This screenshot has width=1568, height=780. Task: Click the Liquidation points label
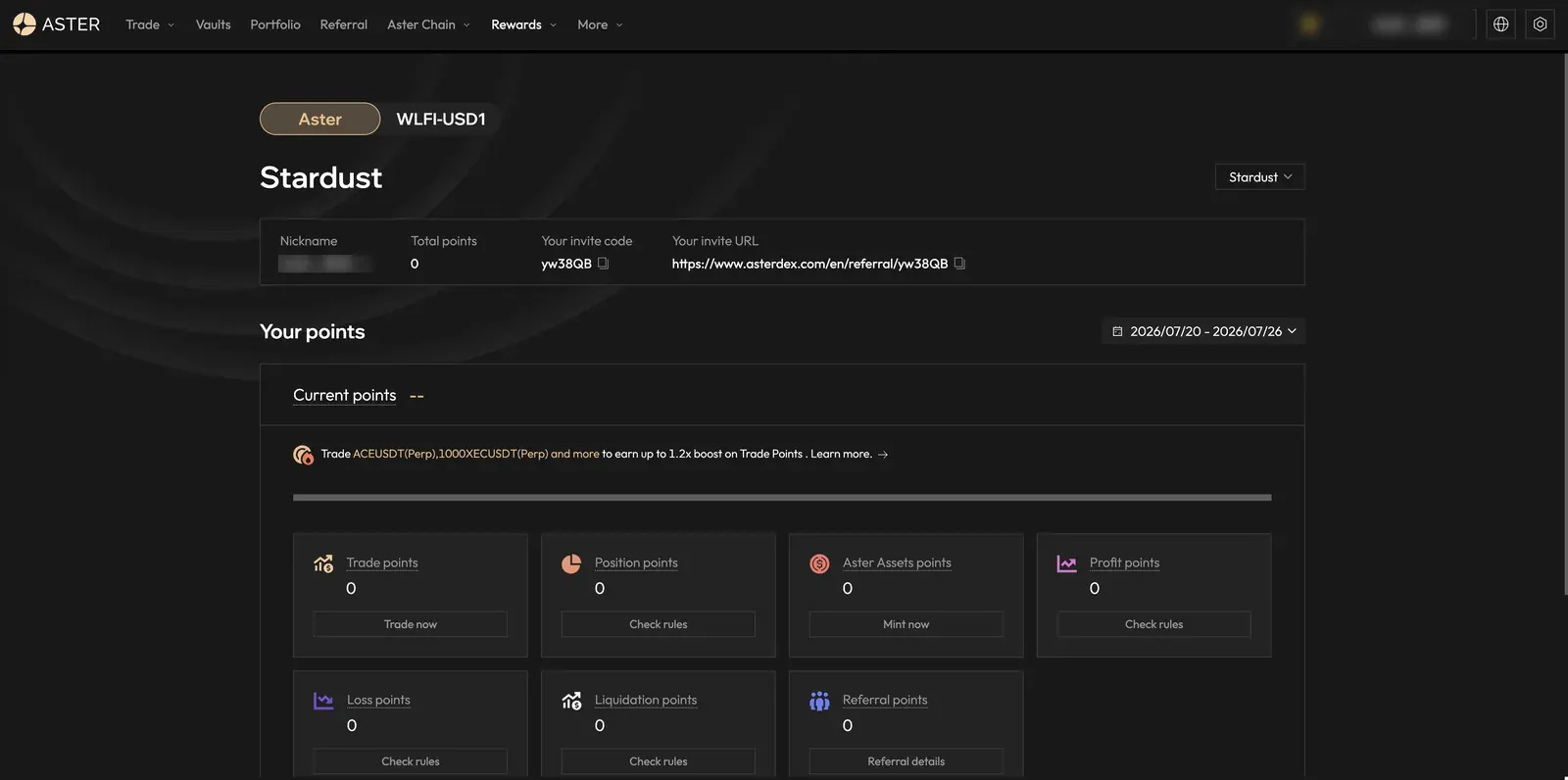pyautogui.click(x=646, y=701)
